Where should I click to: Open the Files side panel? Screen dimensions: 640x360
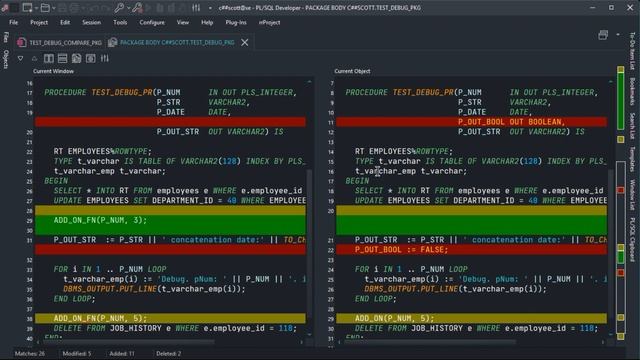point(6,37)
